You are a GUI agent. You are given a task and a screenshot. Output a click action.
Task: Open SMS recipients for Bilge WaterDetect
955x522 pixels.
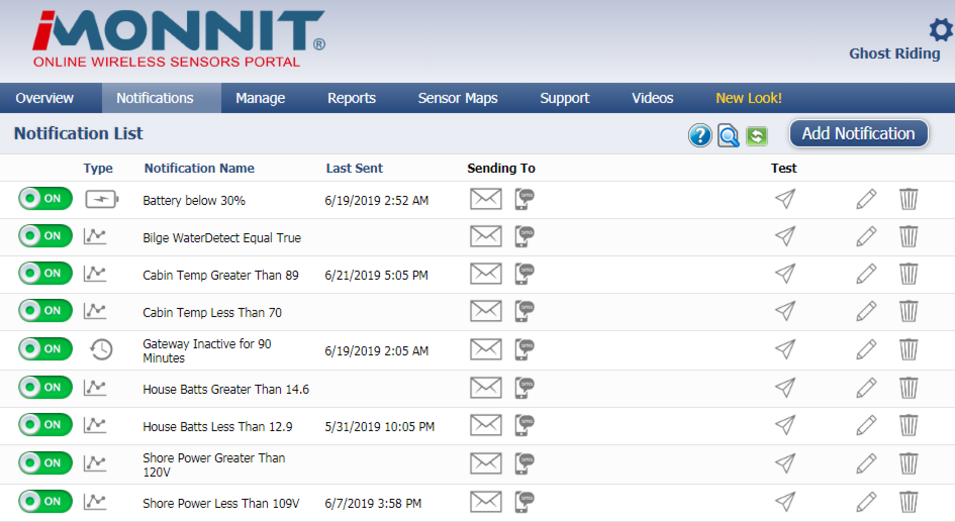(x=524, y=236)
